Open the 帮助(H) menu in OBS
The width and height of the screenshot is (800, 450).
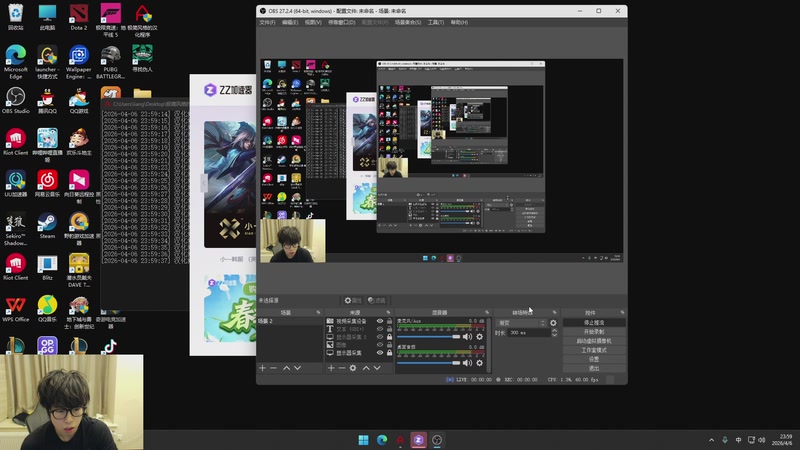(459, 22)
